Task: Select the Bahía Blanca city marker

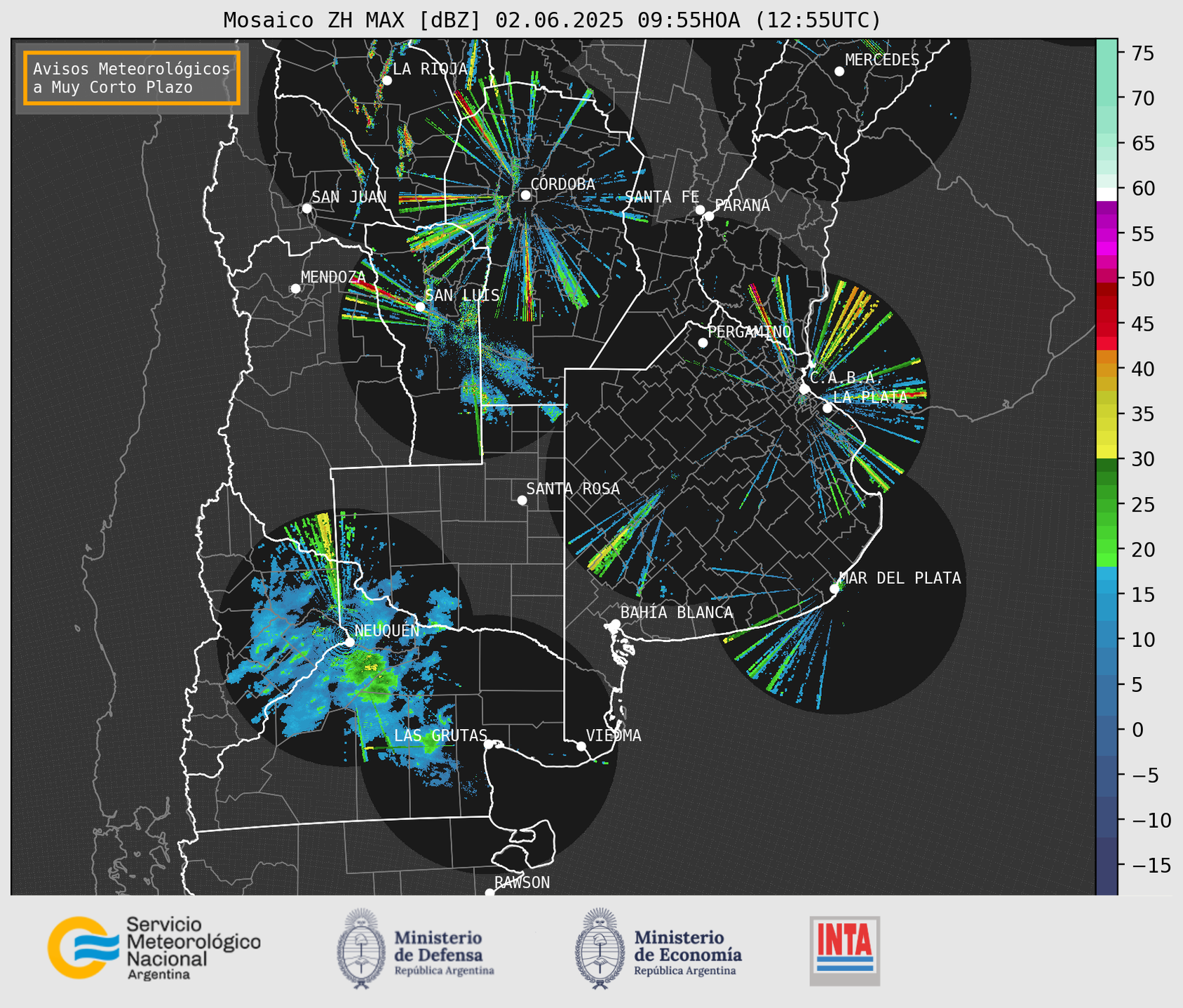Action: click(615, 624)
